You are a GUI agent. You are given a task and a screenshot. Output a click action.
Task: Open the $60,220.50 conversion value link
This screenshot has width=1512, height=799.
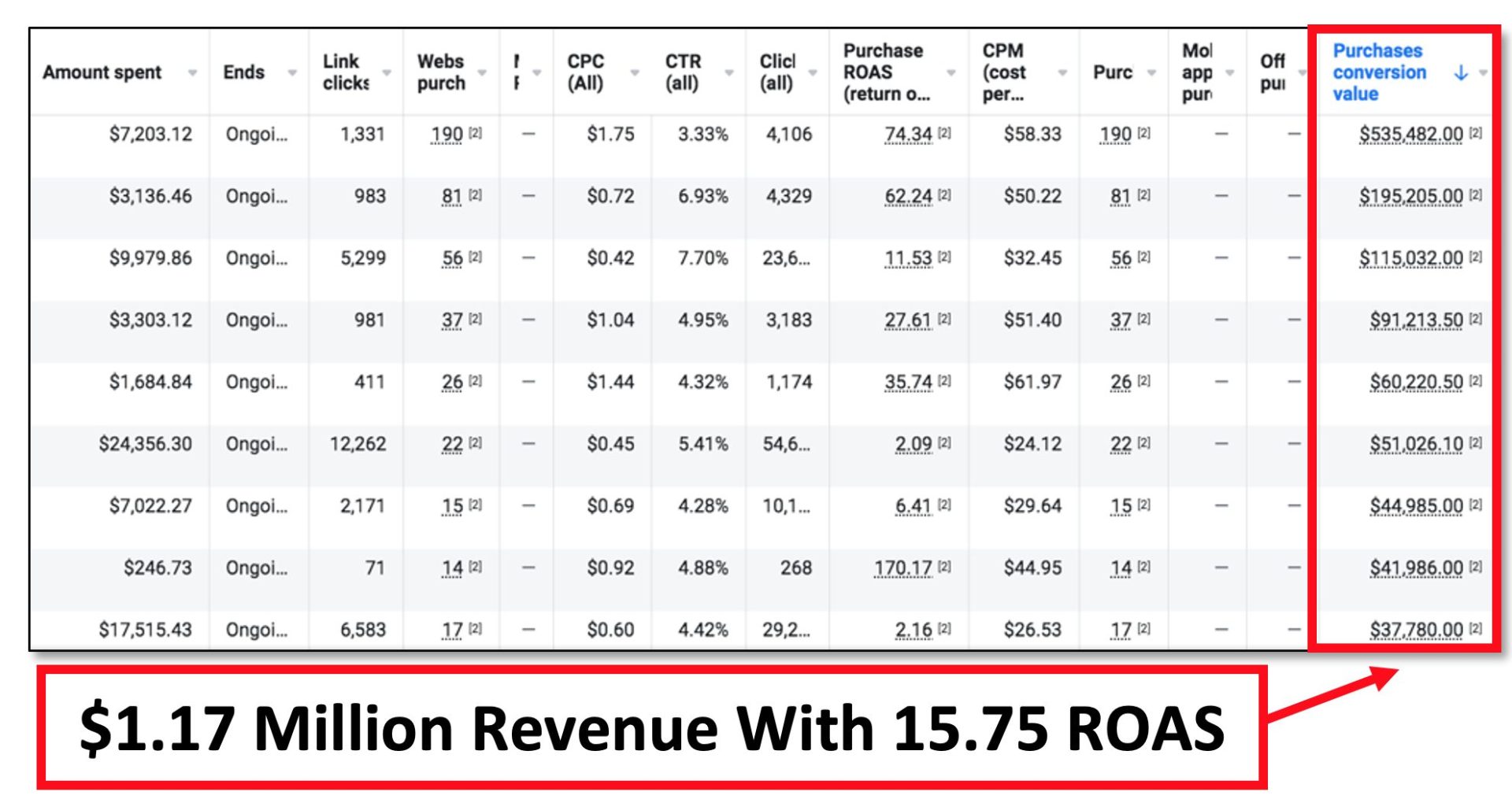tap(1416, 382)
